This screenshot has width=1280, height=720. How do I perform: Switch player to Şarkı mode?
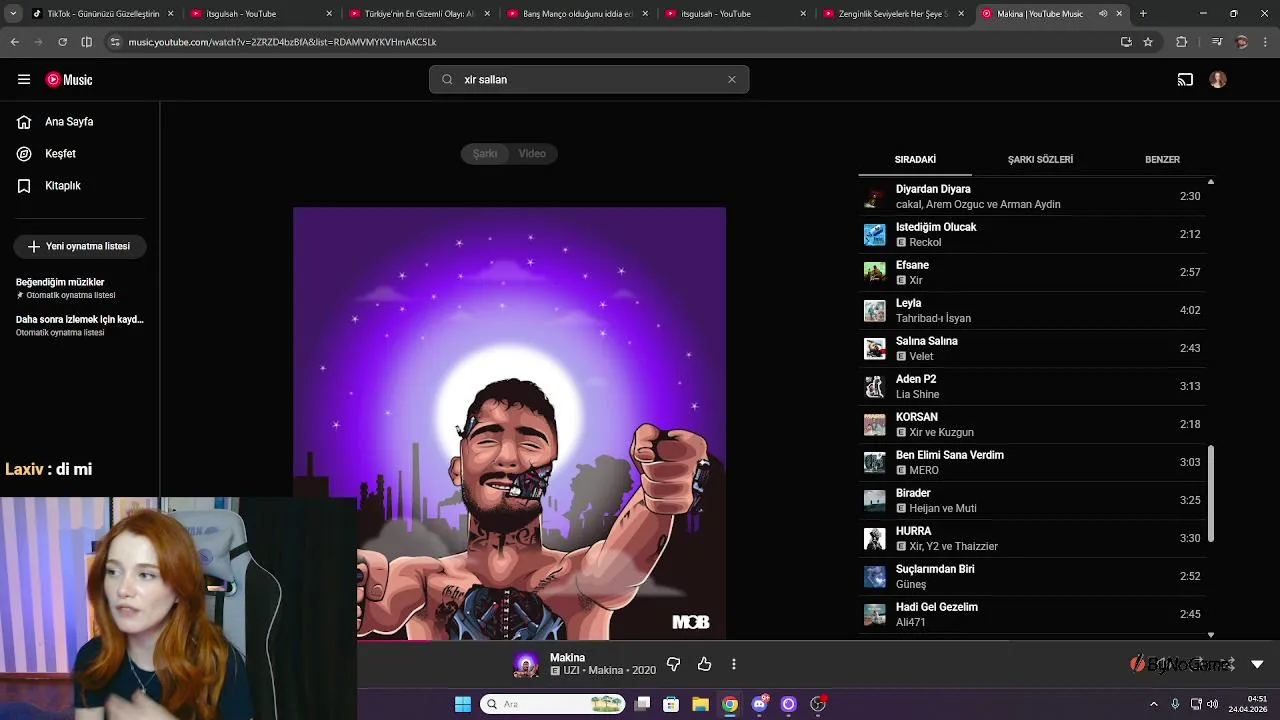coord(485,154)
